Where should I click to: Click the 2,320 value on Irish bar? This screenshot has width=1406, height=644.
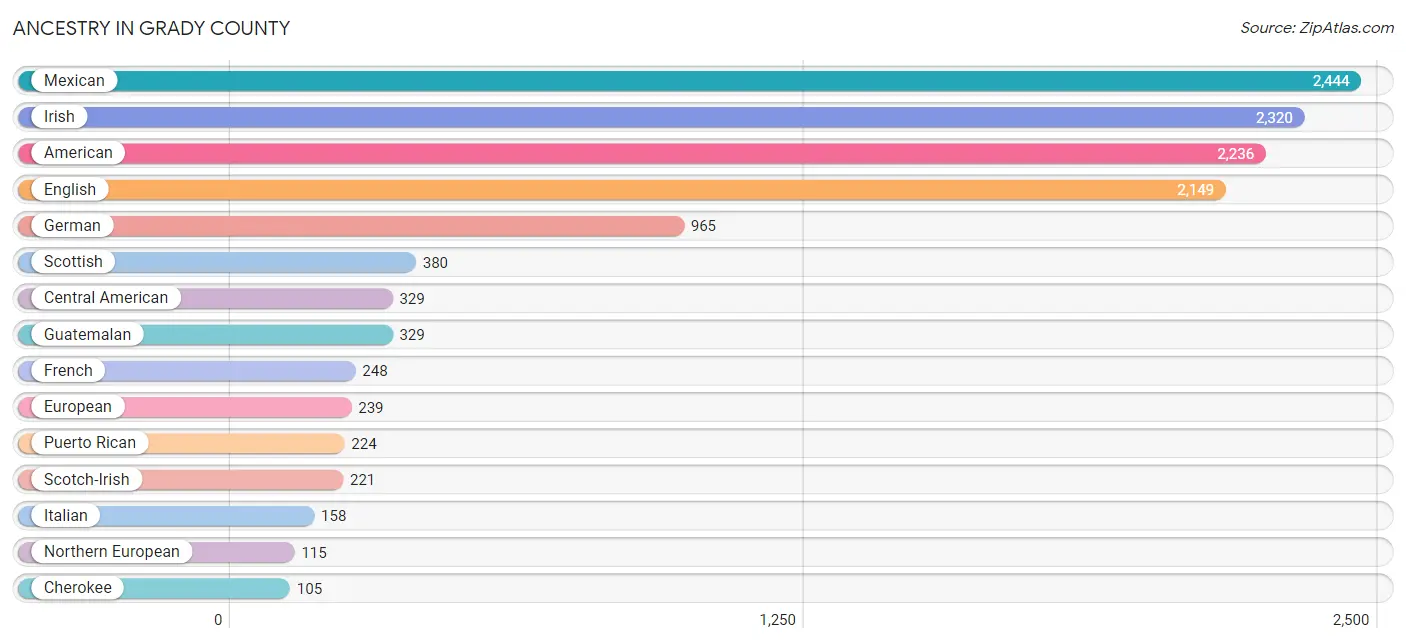pos(1274,118)
